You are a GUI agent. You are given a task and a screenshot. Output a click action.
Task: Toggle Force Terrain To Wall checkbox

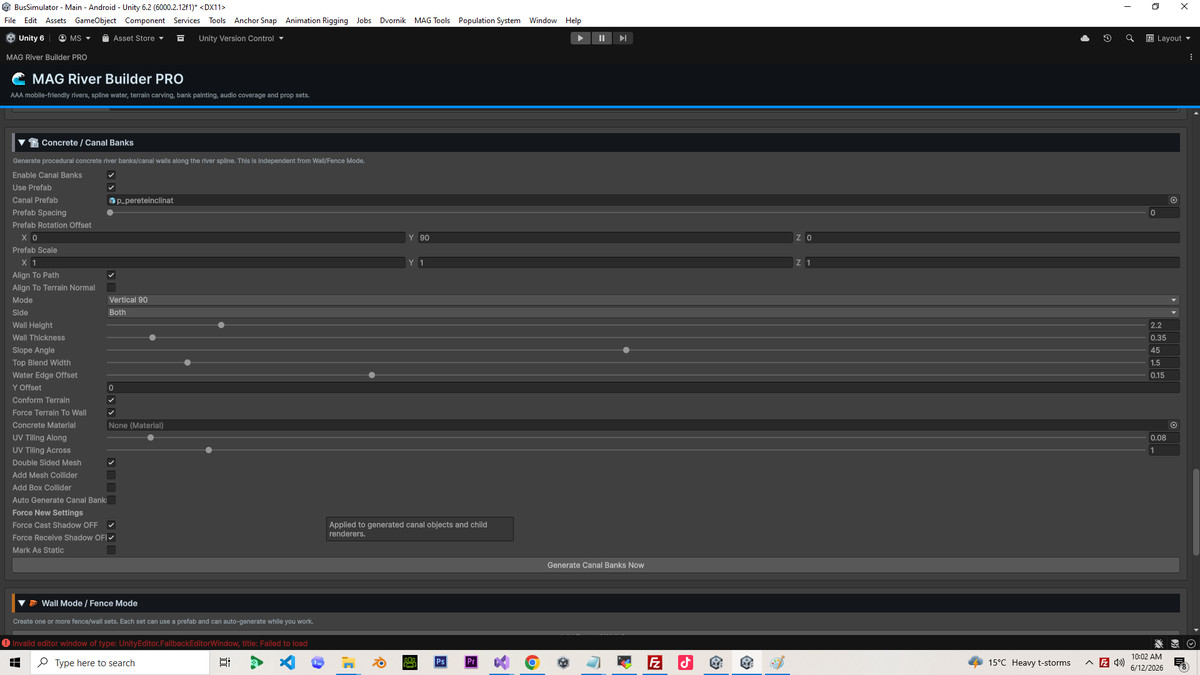click(x=111, y=413)
